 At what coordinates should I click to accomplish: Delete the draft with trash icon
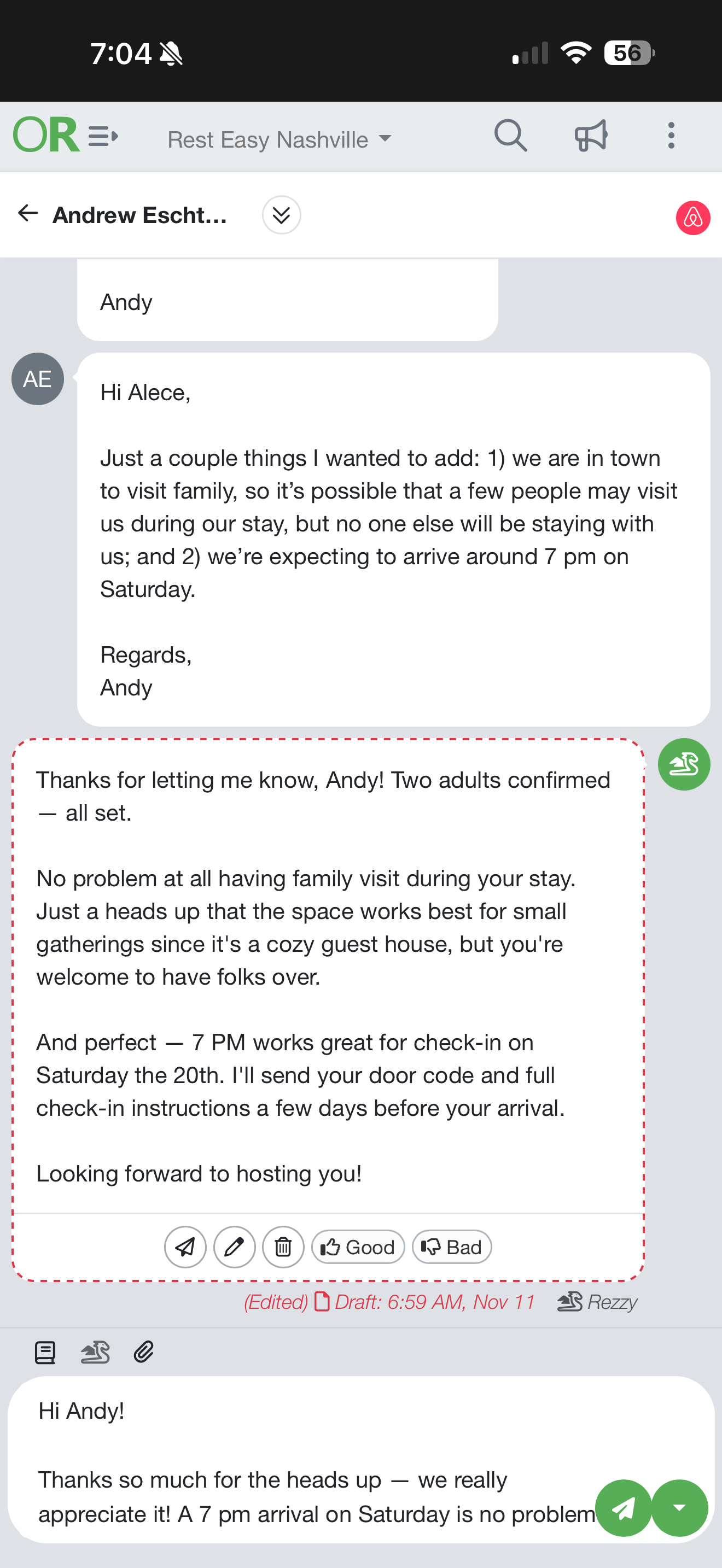[x=283, y=1247]
